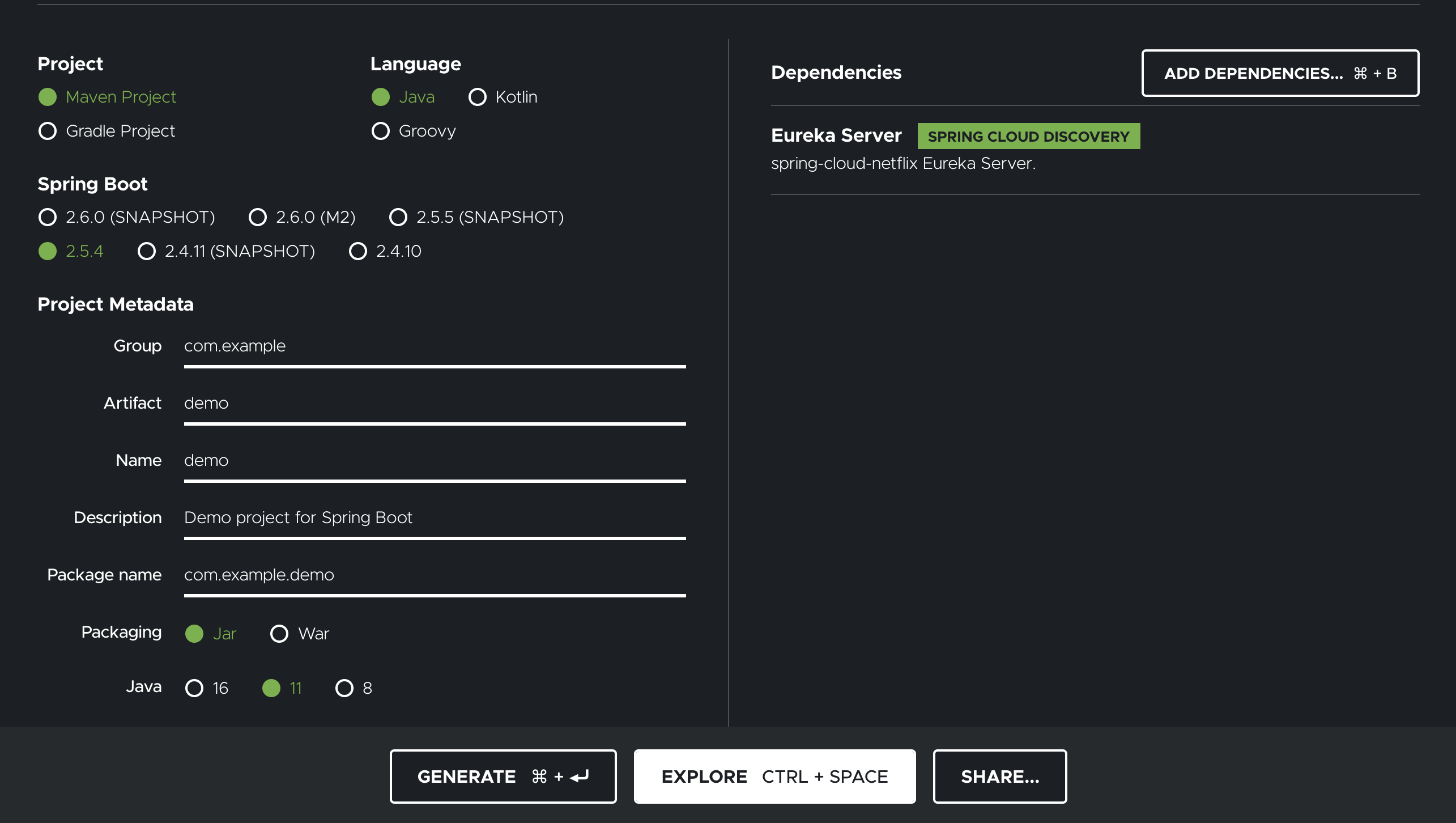Click the Generate button
The image size is (1456, 823).
click(x=503, y=776)
